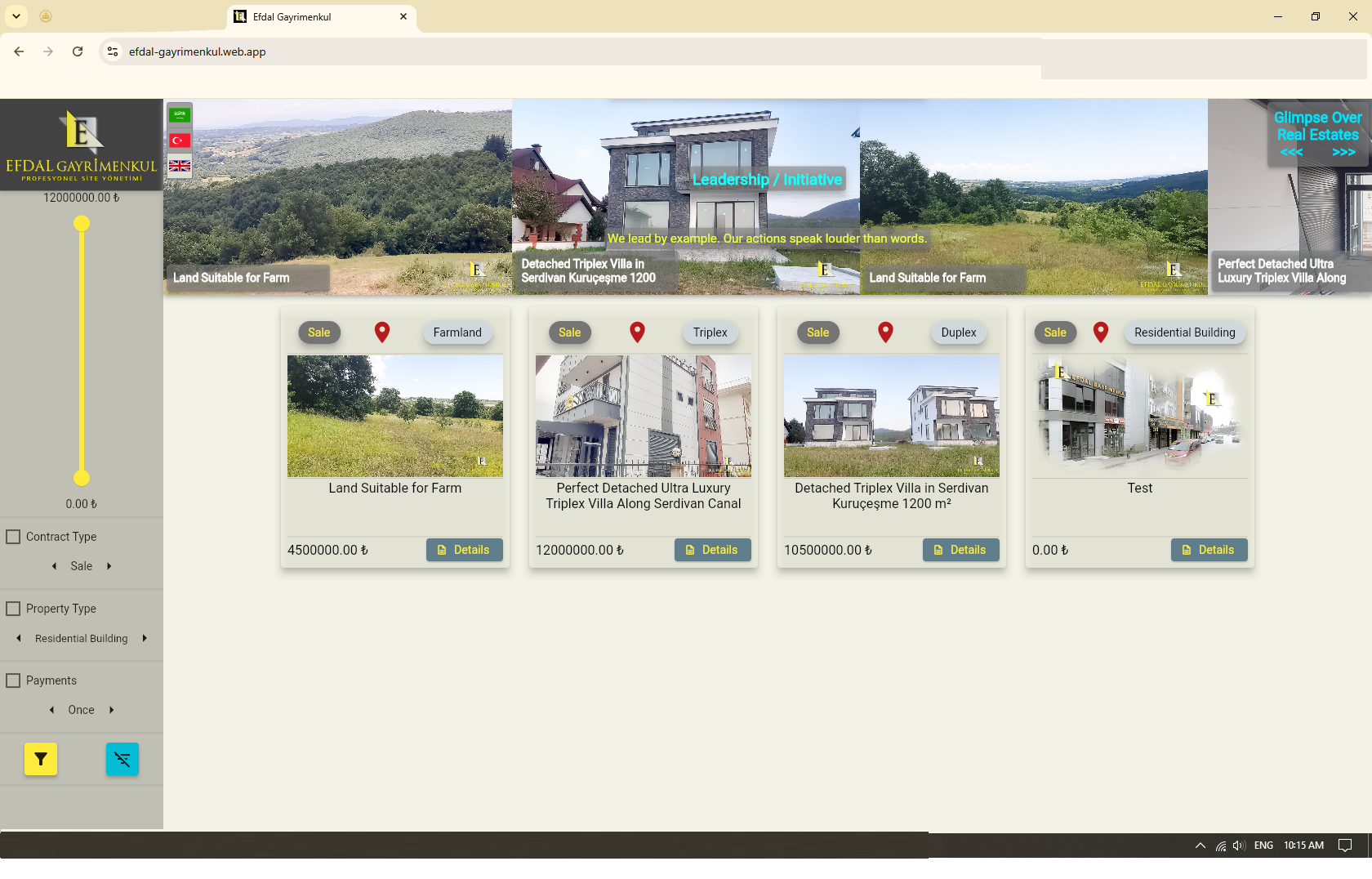Open first carousel slide Land Suitable for Farm
This screenshot has width=1372, height=879.
(337, 197)
